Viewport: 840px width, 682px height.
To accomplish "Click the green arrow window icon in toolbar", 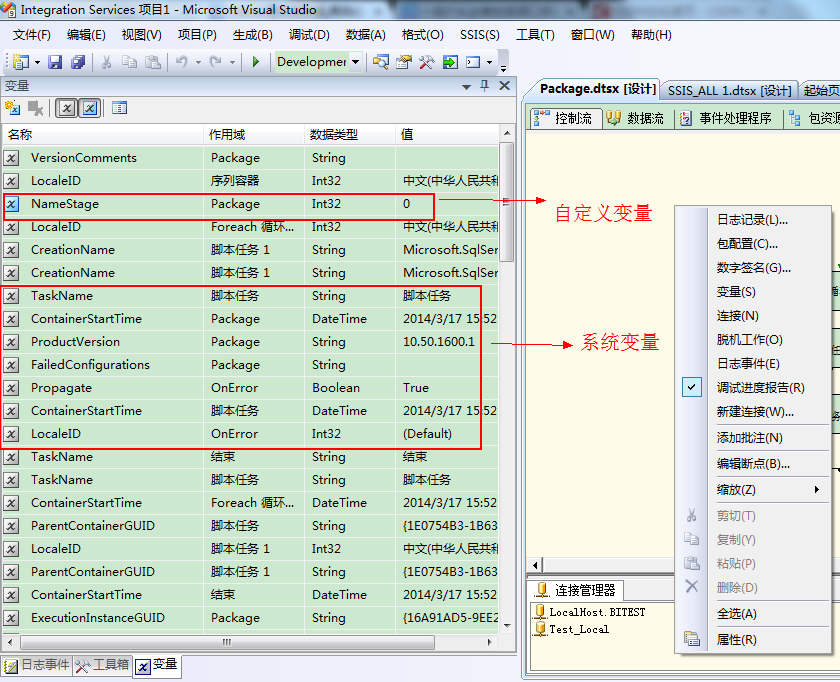I will [450, 62].
